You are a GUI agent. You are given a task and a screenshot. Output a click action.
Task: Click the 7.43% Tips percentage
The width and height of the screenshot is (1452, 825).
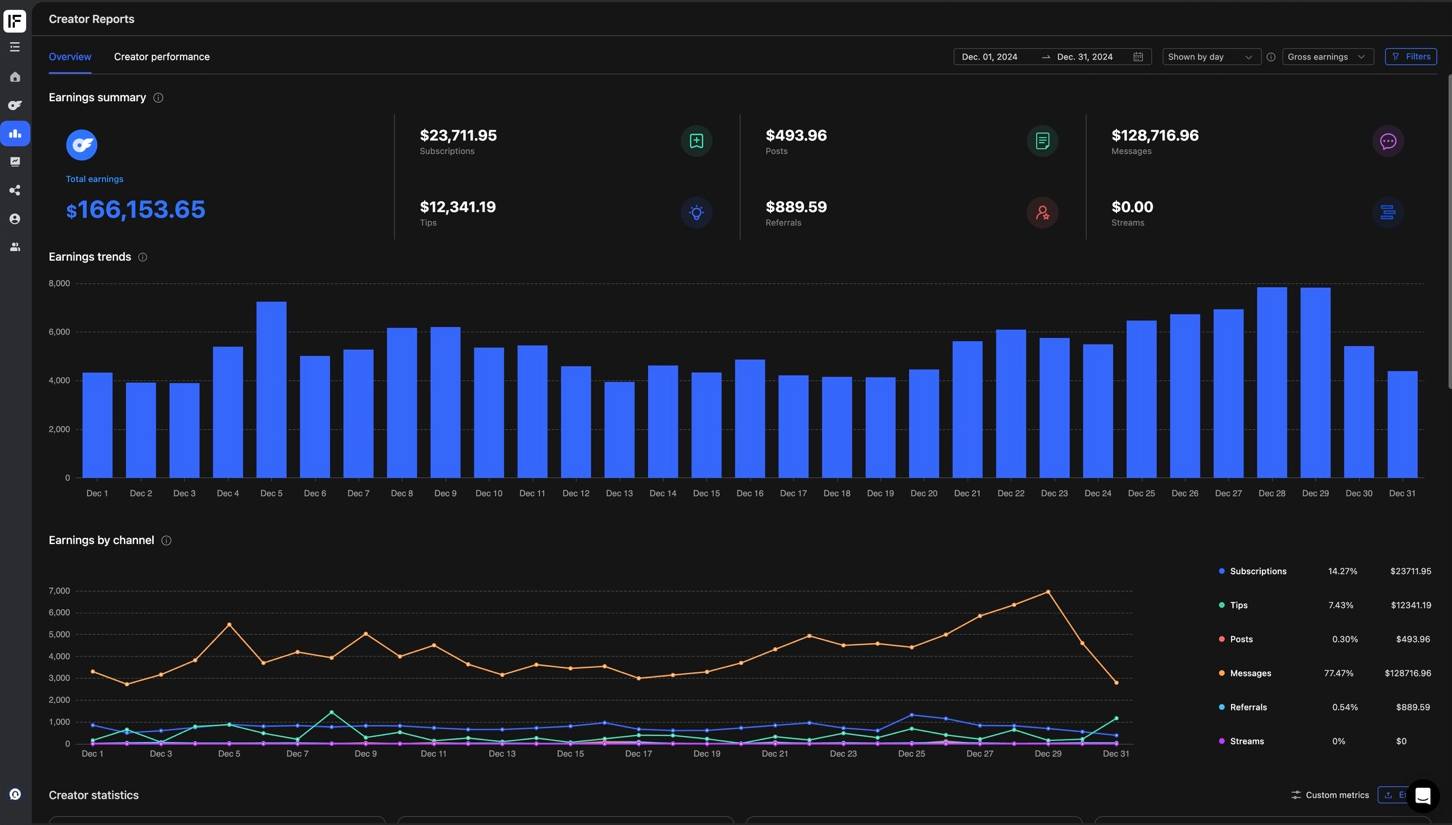coord(1341,606)
